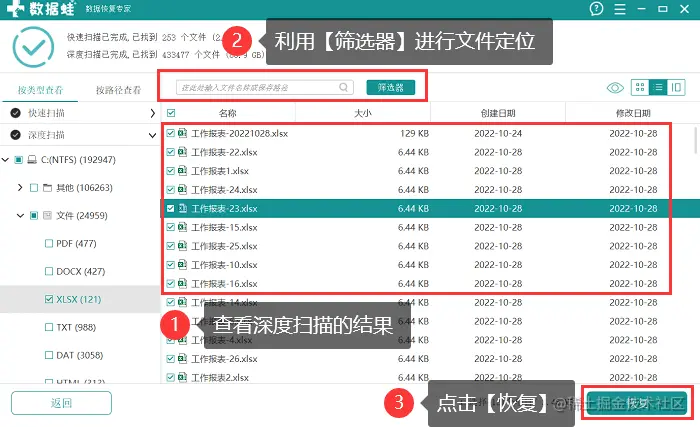The image size is (700, 427).
Task: Uncheck 工作报表-20221028.xlsx checkbox
Action: coord(170,133)
